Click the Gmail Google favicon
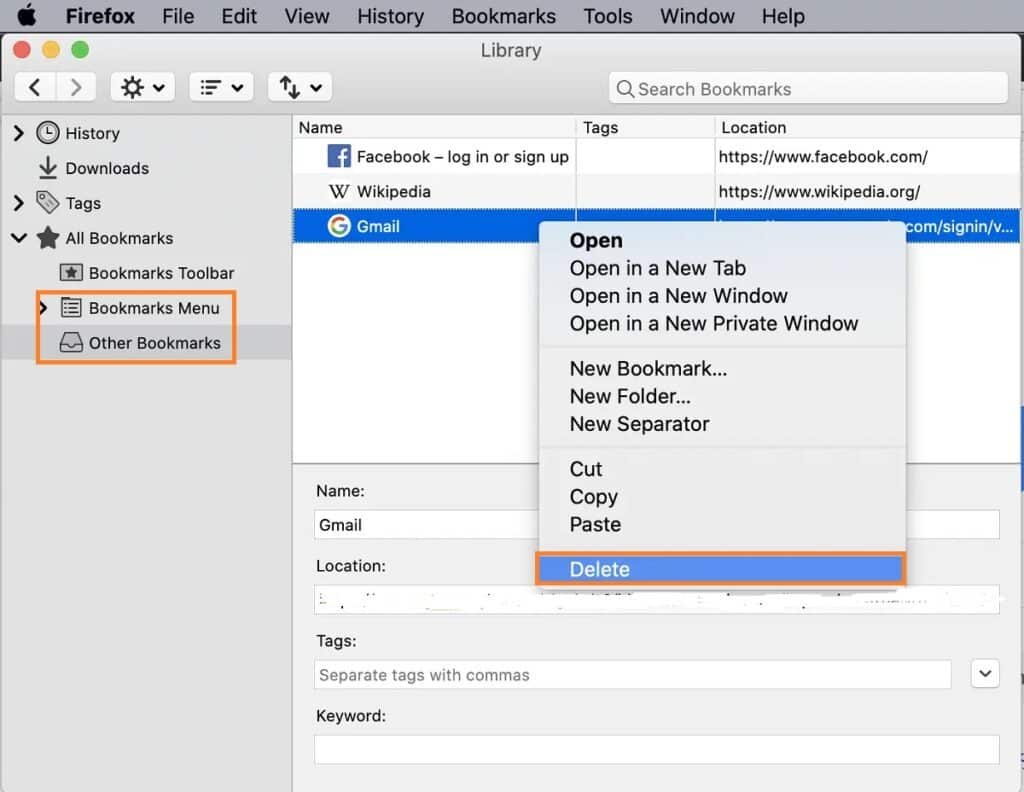1024x792 pixels. tap(339, 226)
